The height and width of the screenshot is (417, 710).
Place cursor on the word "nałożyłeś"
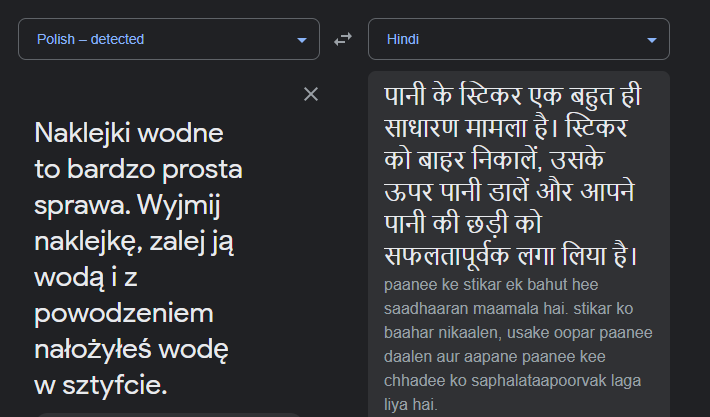click(x=93, y=350)
